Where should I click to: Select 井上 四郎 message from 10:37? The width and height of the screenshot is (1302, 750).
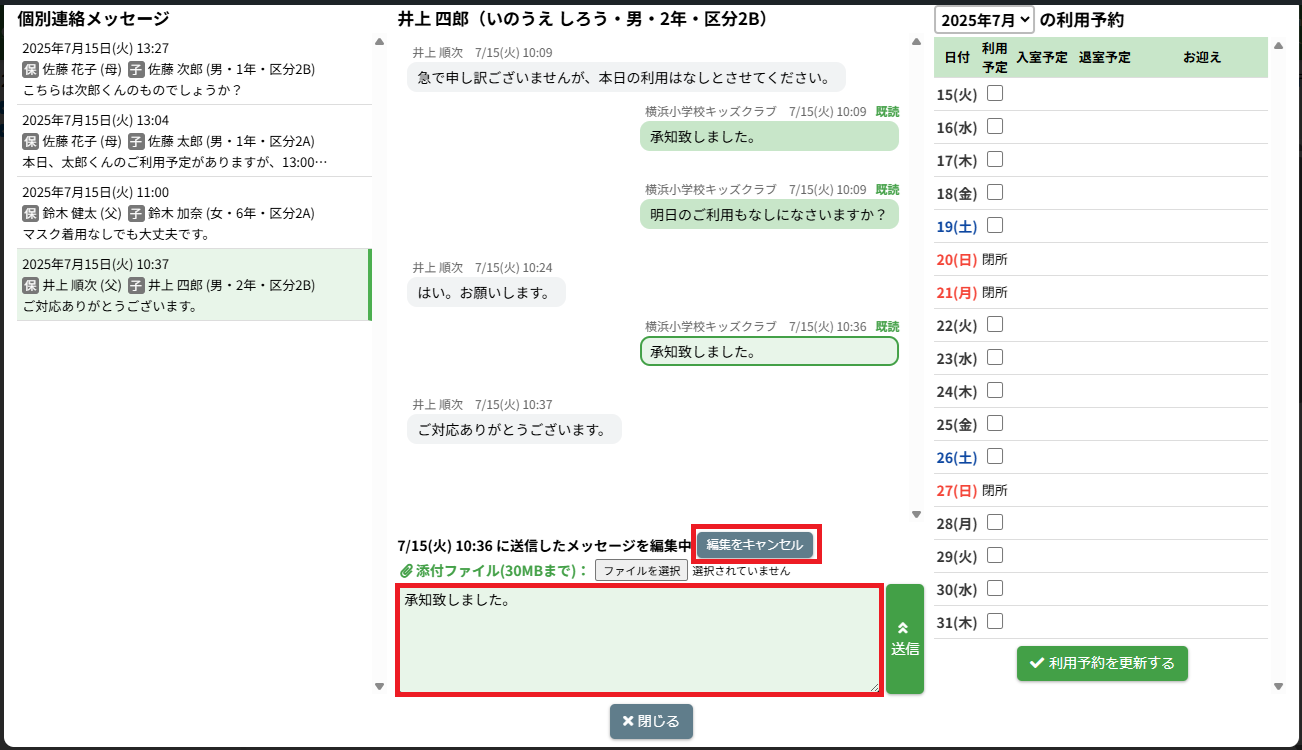(x=194, y=285)
